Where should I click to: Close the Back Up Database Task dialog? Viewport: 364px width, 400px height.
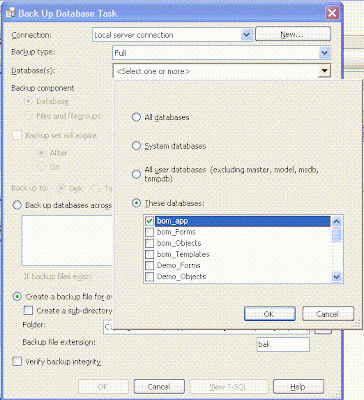332,13
